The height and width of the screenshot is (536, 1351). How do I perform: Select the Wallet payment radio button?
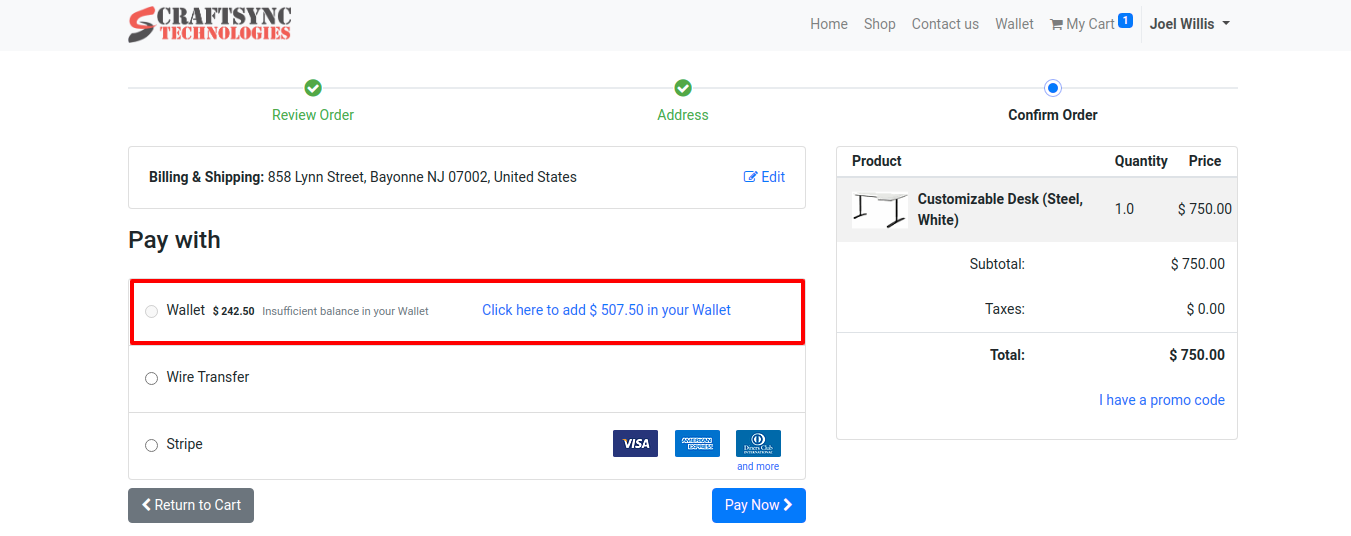pyautogui.click(x=152, y=311)
